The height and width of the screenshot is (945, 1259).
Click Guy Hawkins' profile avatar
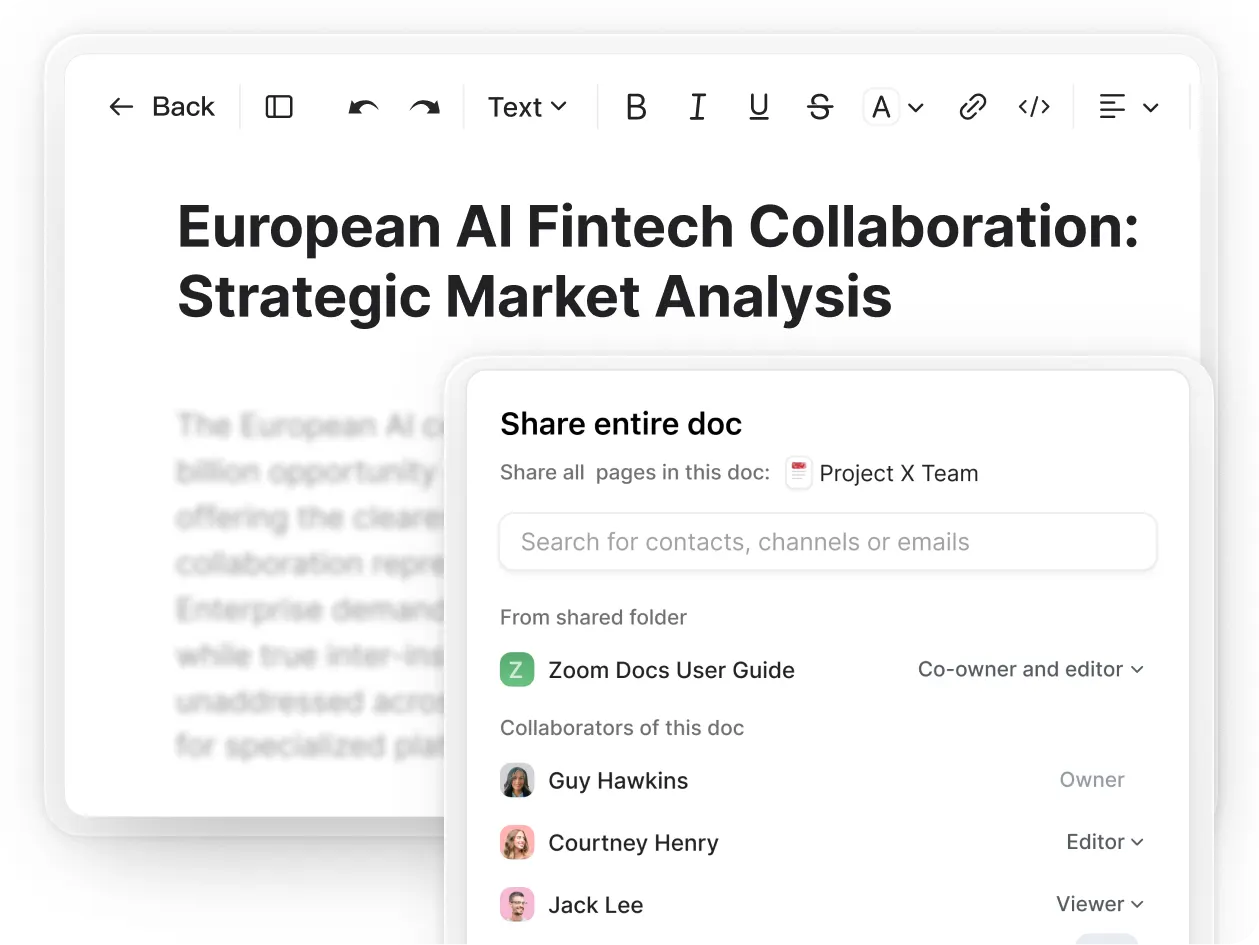(x=517, y=780)
